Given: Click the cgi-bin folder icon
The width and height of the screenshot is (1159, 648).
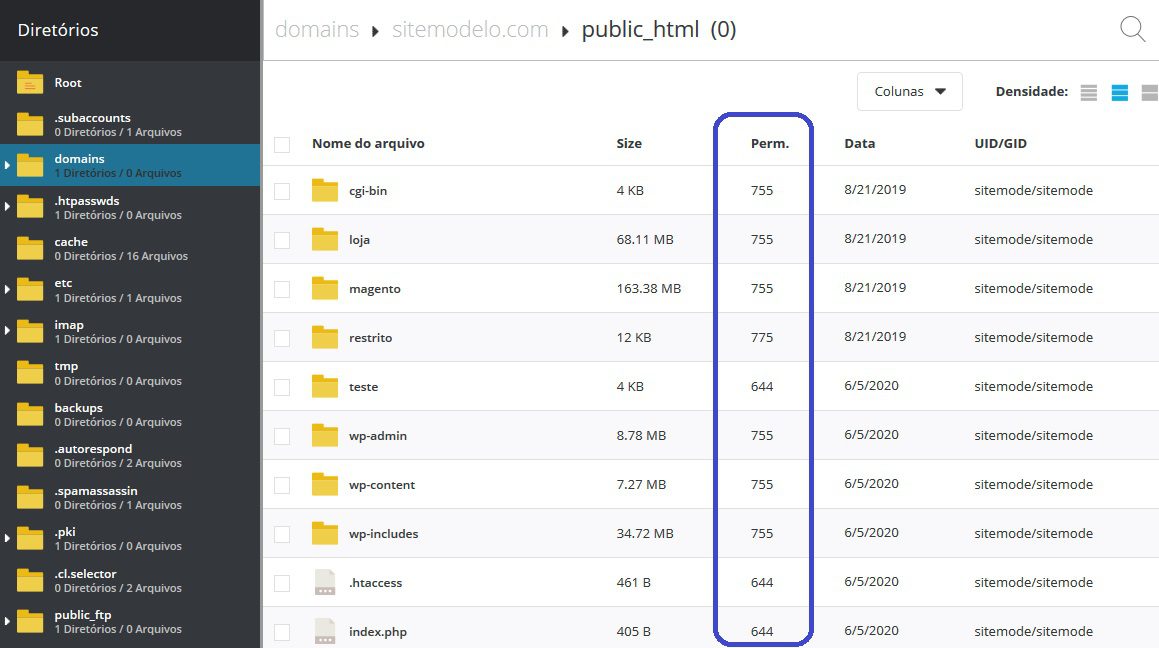Looking at the screenshot, I should (x=324, y=190).
